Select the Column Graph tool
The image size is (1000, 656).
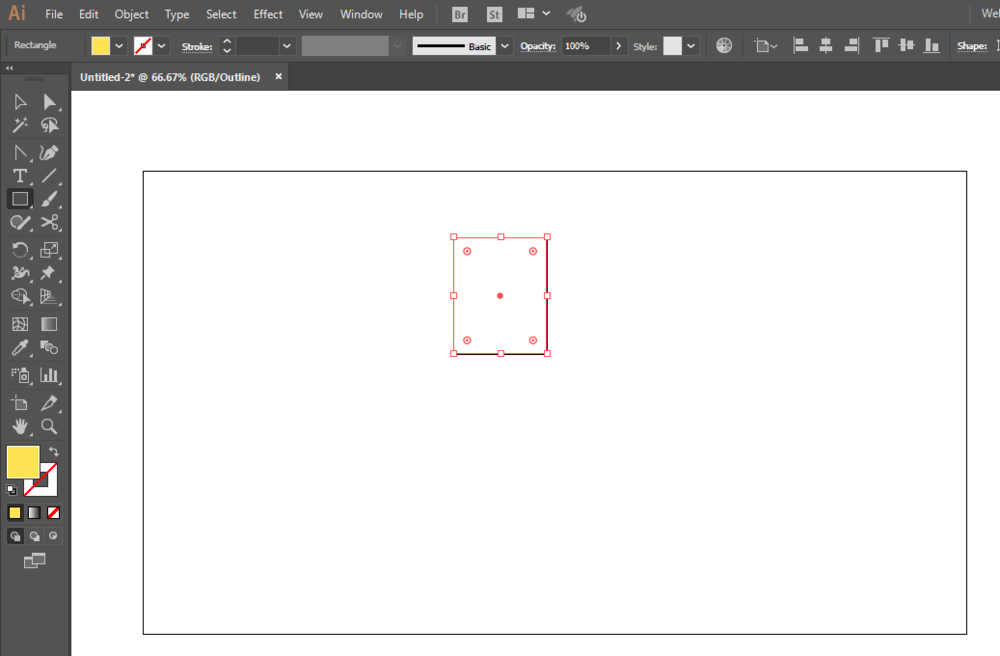click(49, 375)
